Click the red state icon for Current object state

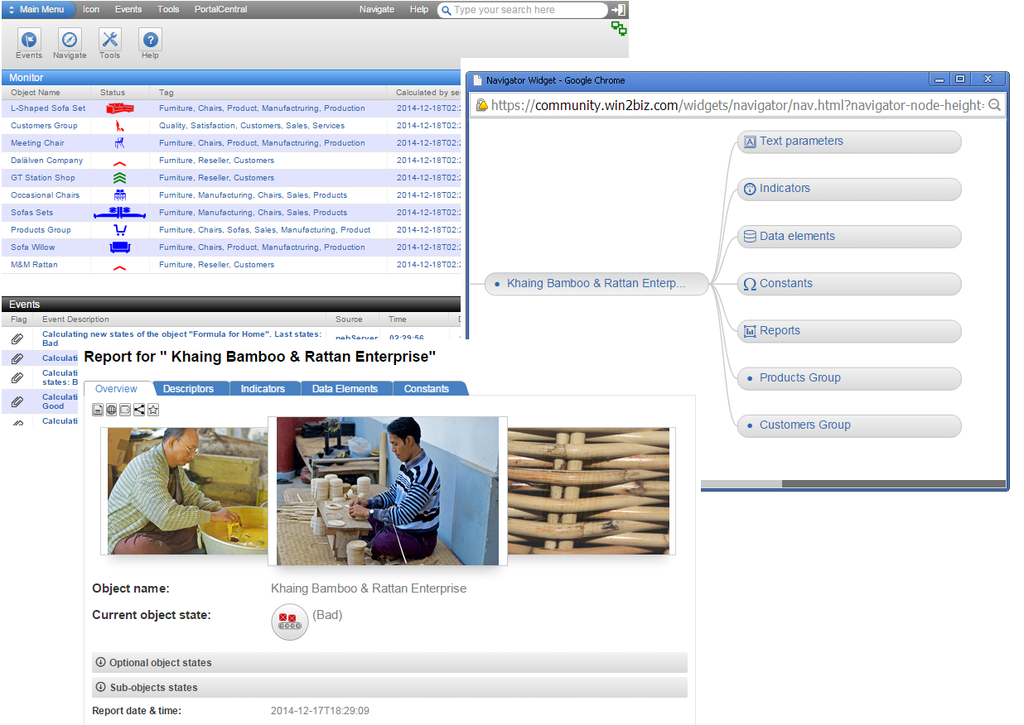tap(289, 621)
